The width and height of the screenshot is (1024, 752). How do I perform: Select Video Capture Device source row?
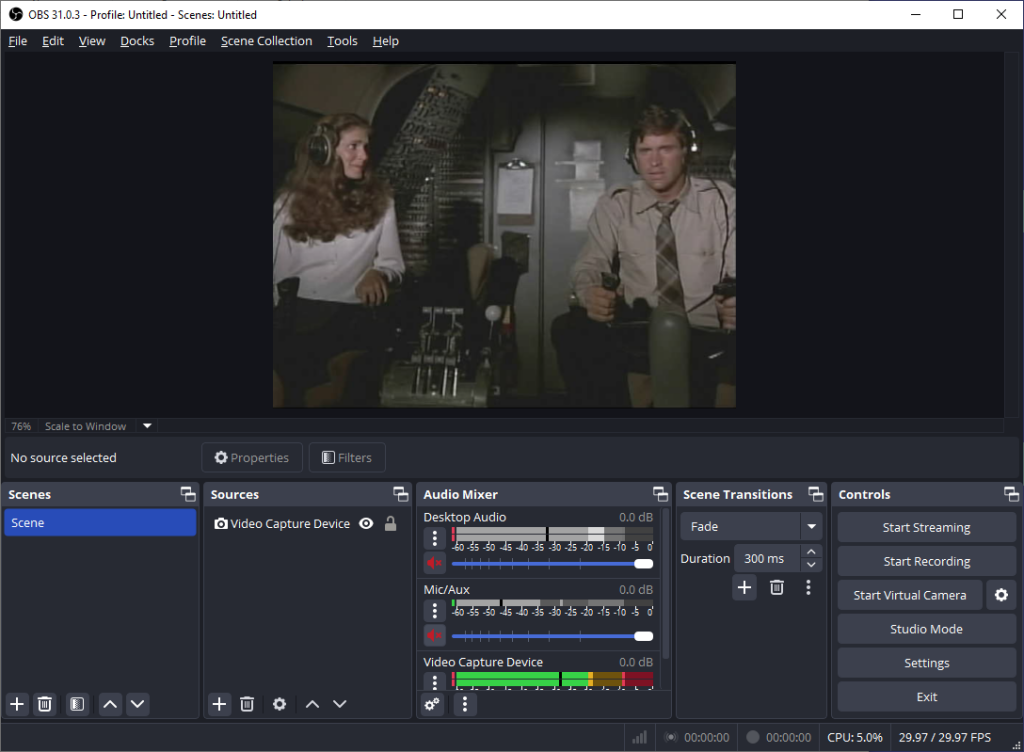pos(306,524)
